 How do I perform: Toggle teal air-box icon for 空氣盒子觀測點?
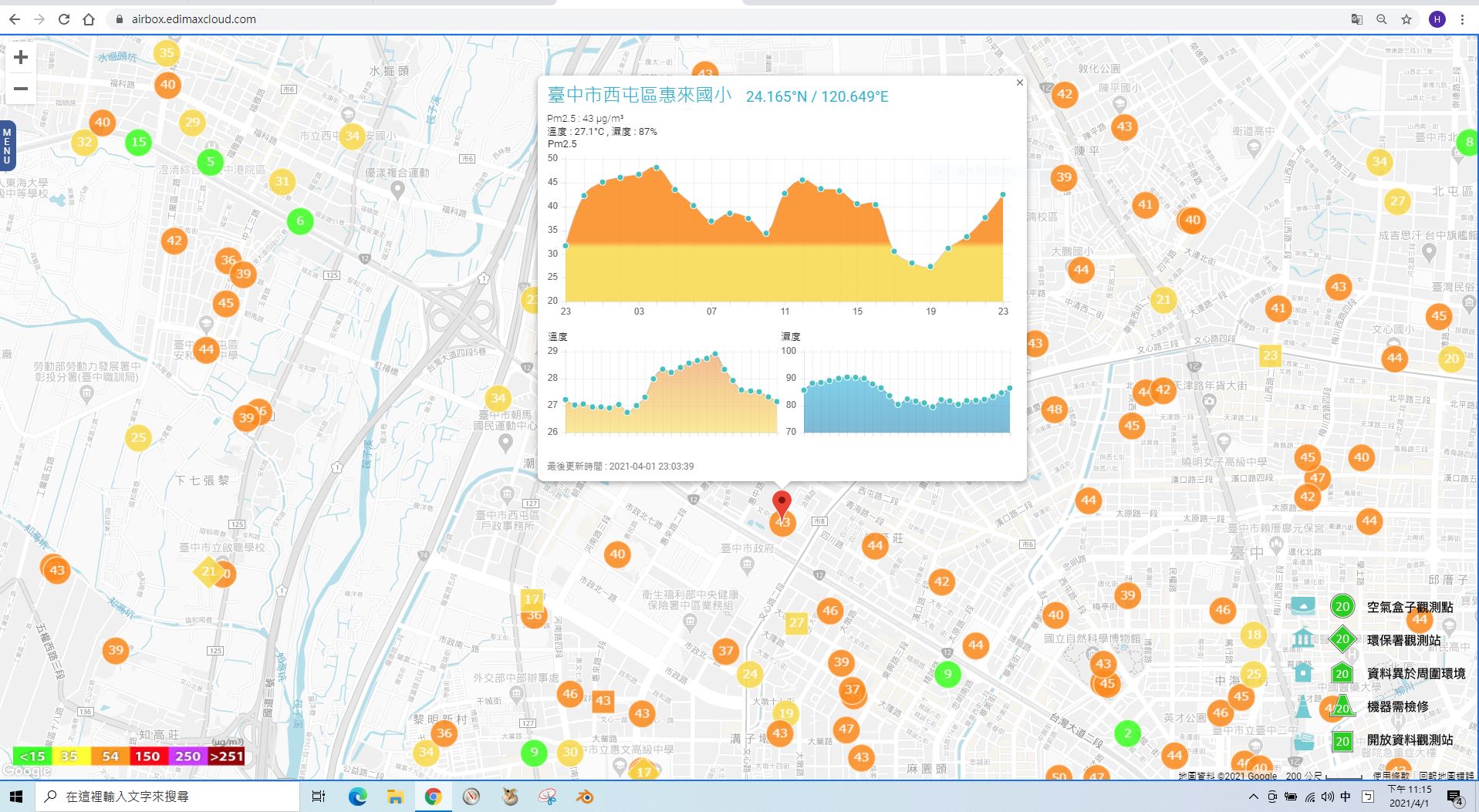coord(1303,606)
